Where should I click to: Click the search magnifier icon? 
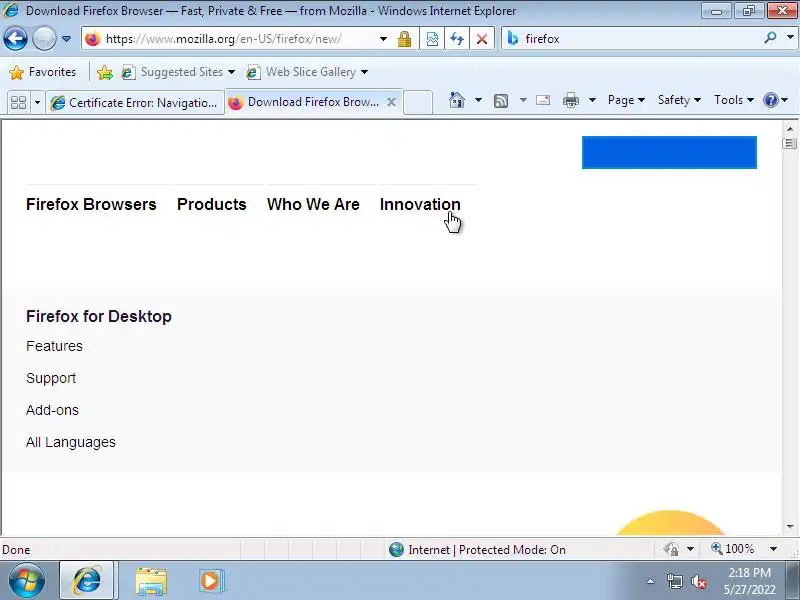(770, 38)
